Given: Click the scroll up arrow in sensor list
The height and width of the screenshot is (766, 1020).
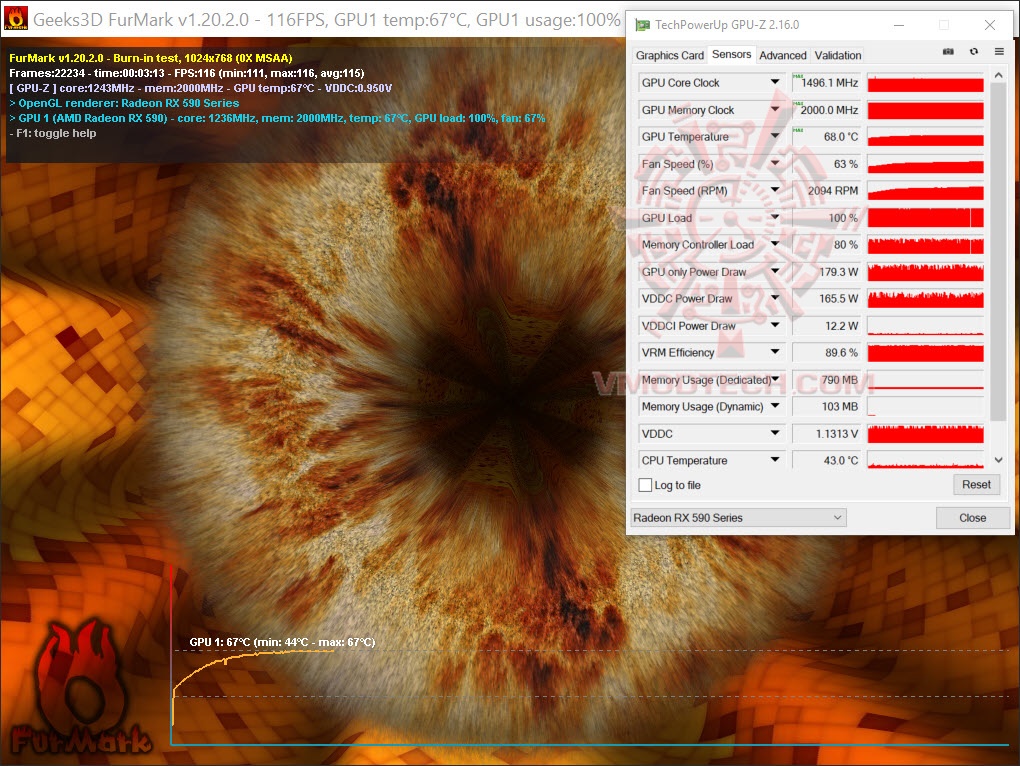Looking at the screenshot, I should (x=999, y=75).
